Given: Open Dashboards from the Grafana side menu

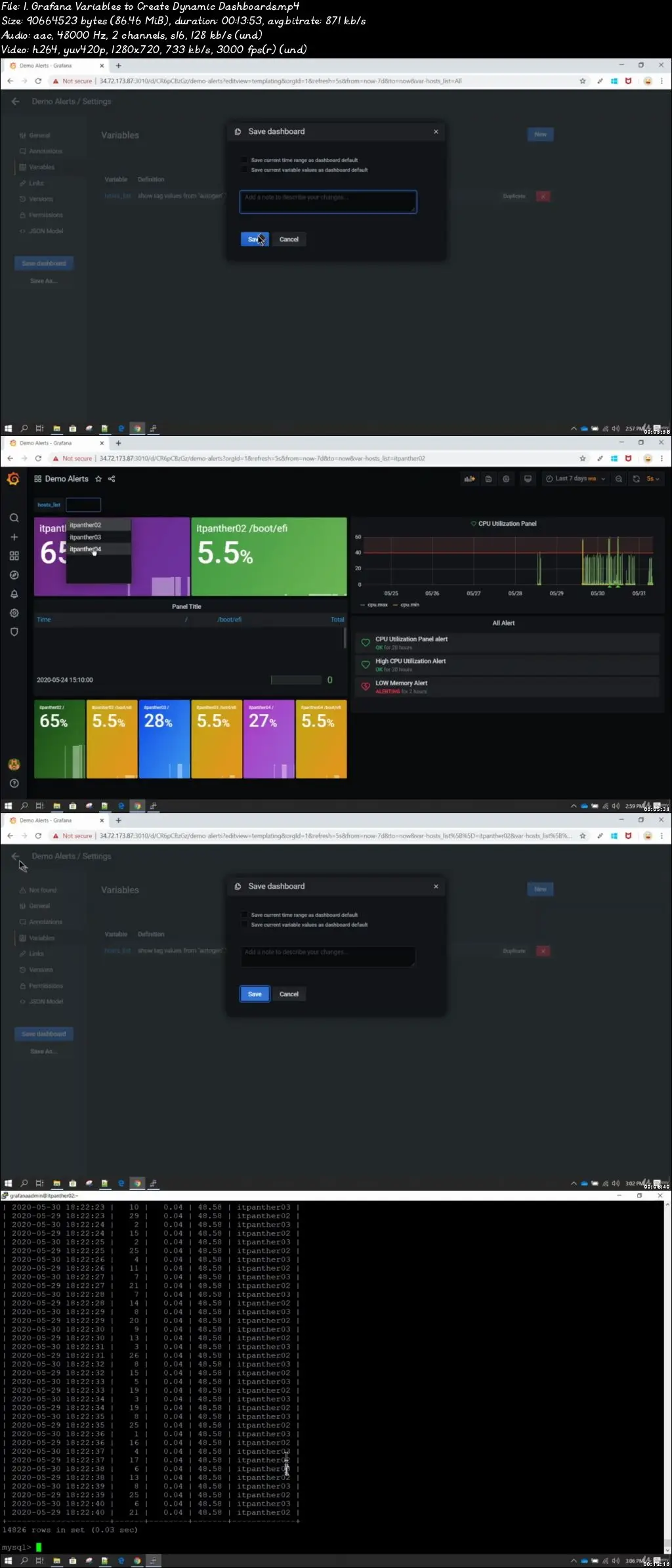Looking at the screenshot, I should [x=14, y=556].
